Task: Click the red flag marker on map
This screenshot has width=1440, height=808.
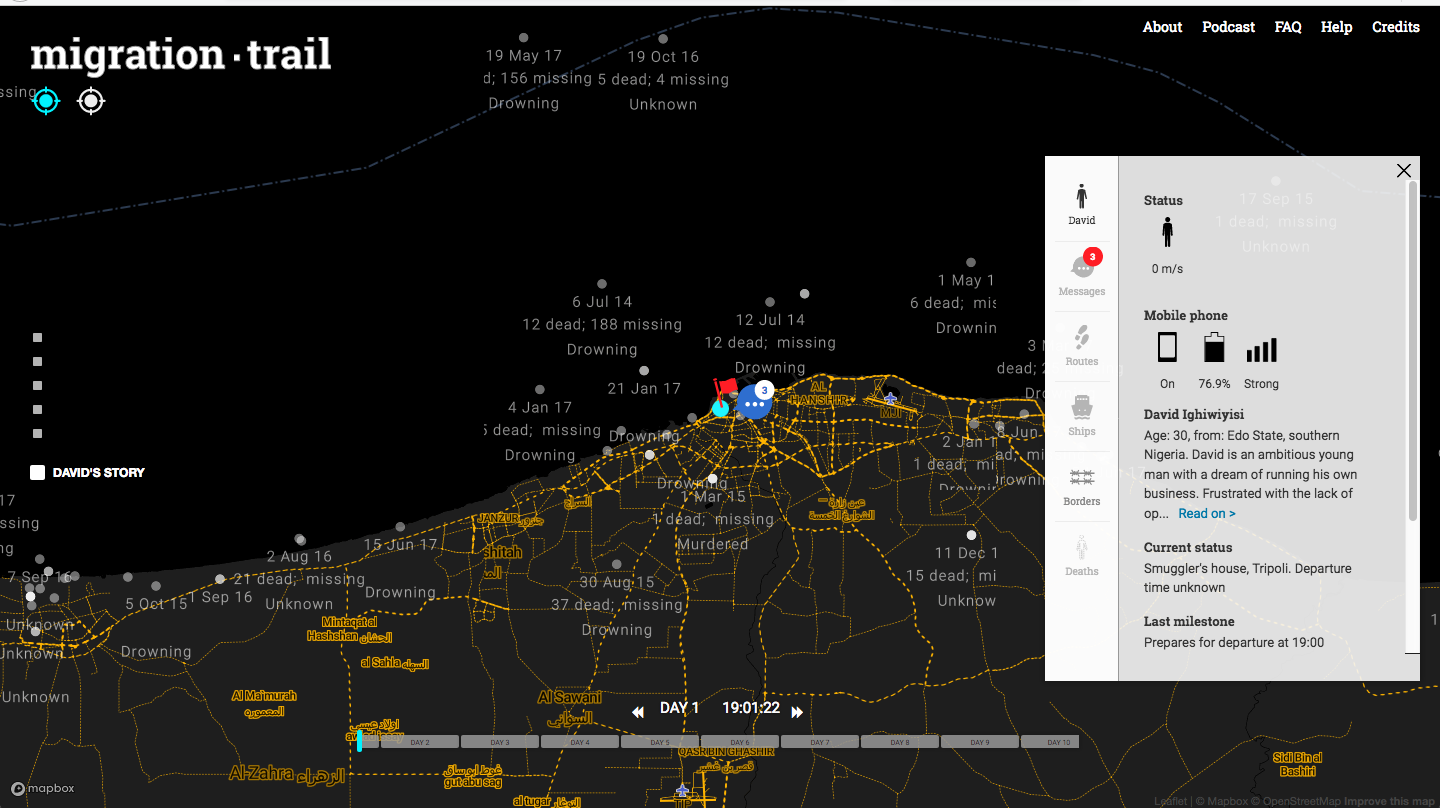Action: click(x=725, y=389)
